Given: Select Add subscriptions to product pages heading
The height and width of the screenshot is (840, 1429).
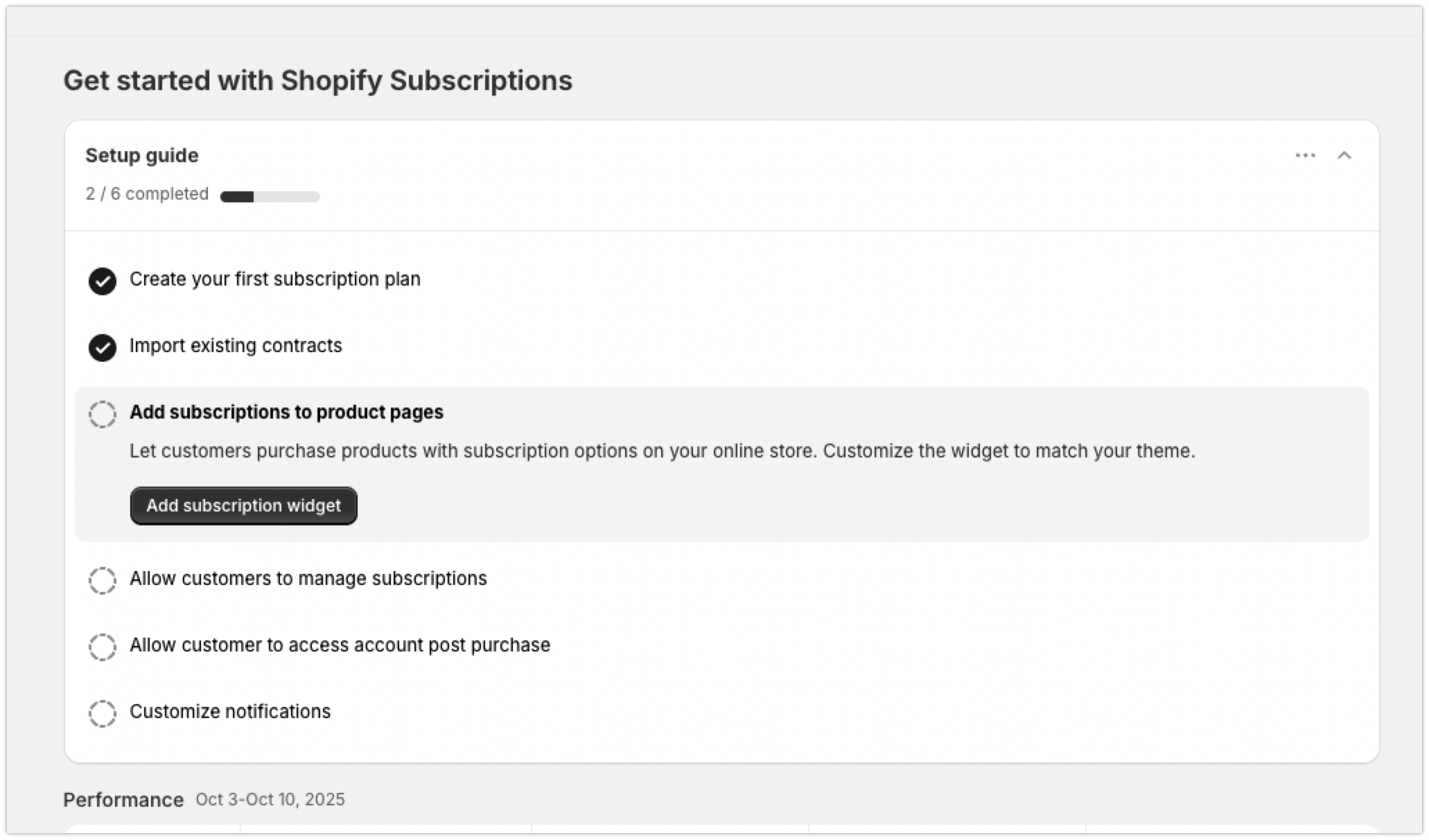Looking at the screenshot, I should [286, 412].
